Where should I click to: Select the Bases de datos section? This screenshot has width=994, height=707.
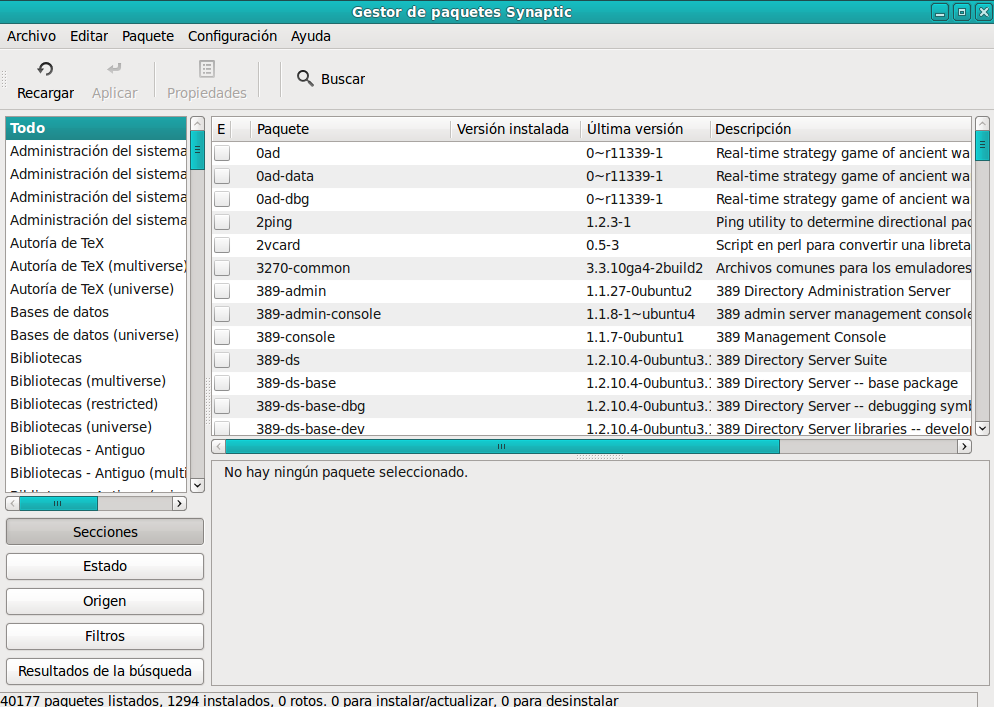[x=96, y=312]
